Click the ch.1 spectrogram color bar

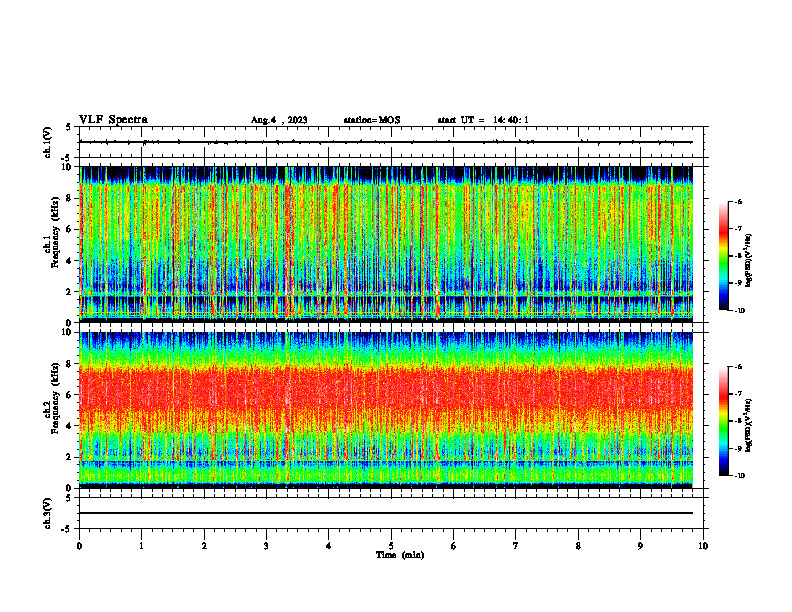click(723, 256)
